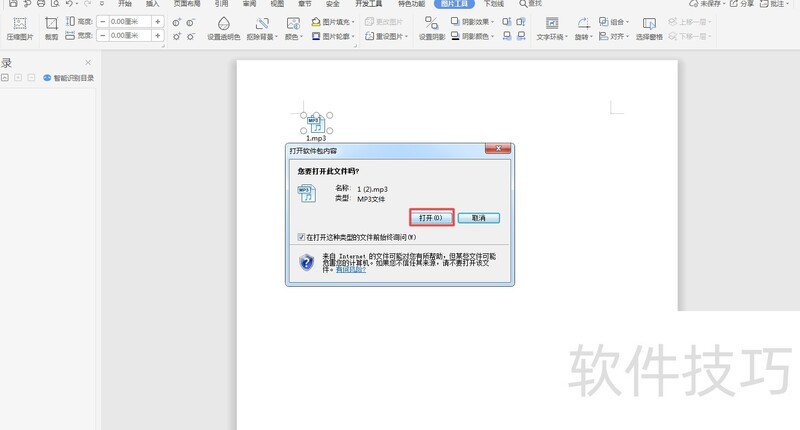Increase height with the plus stepper
The image size is (800, 430).
coord(158,22)
